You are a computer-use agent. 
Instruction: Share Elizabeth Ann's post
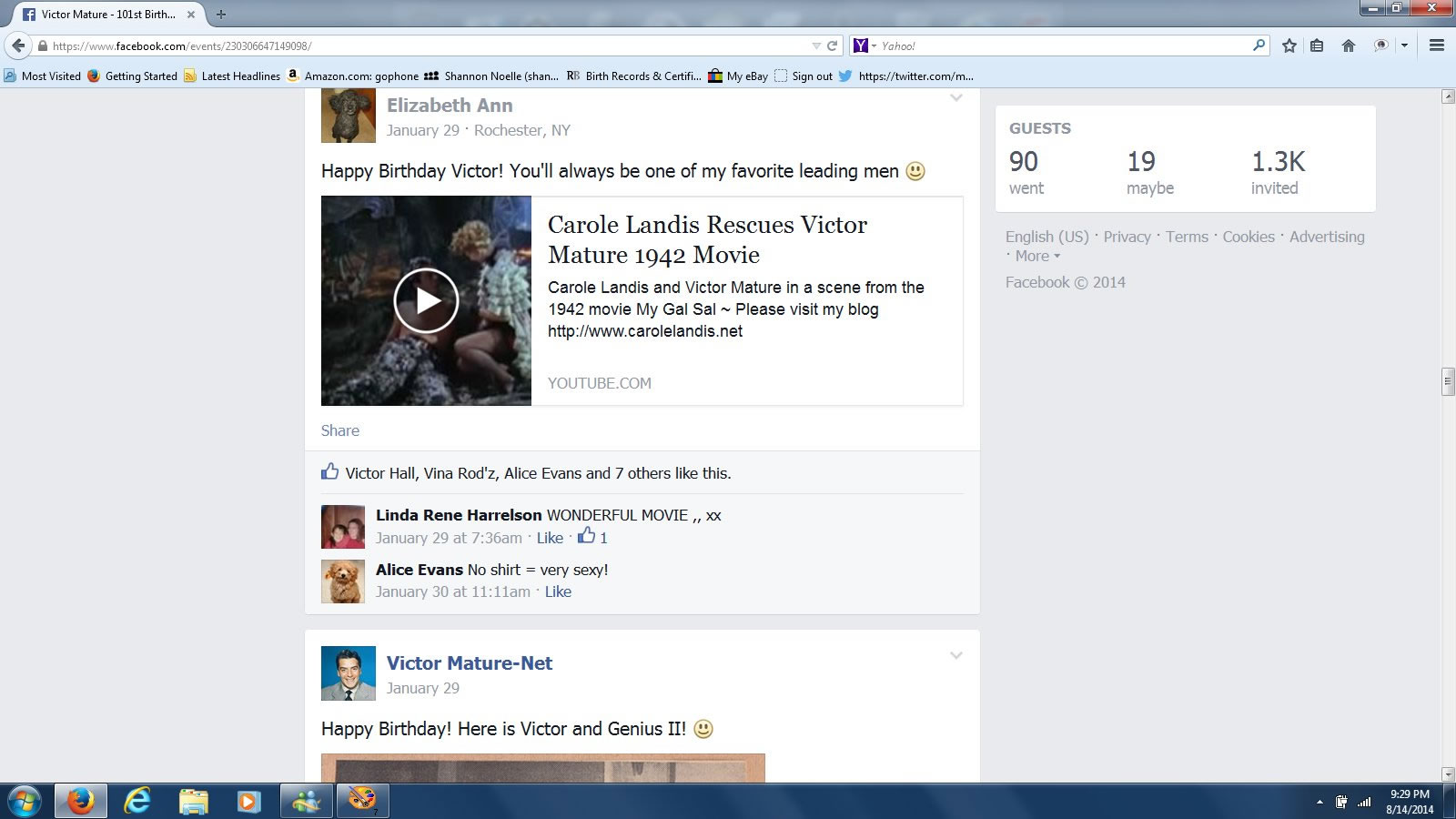tap(340, 430)
